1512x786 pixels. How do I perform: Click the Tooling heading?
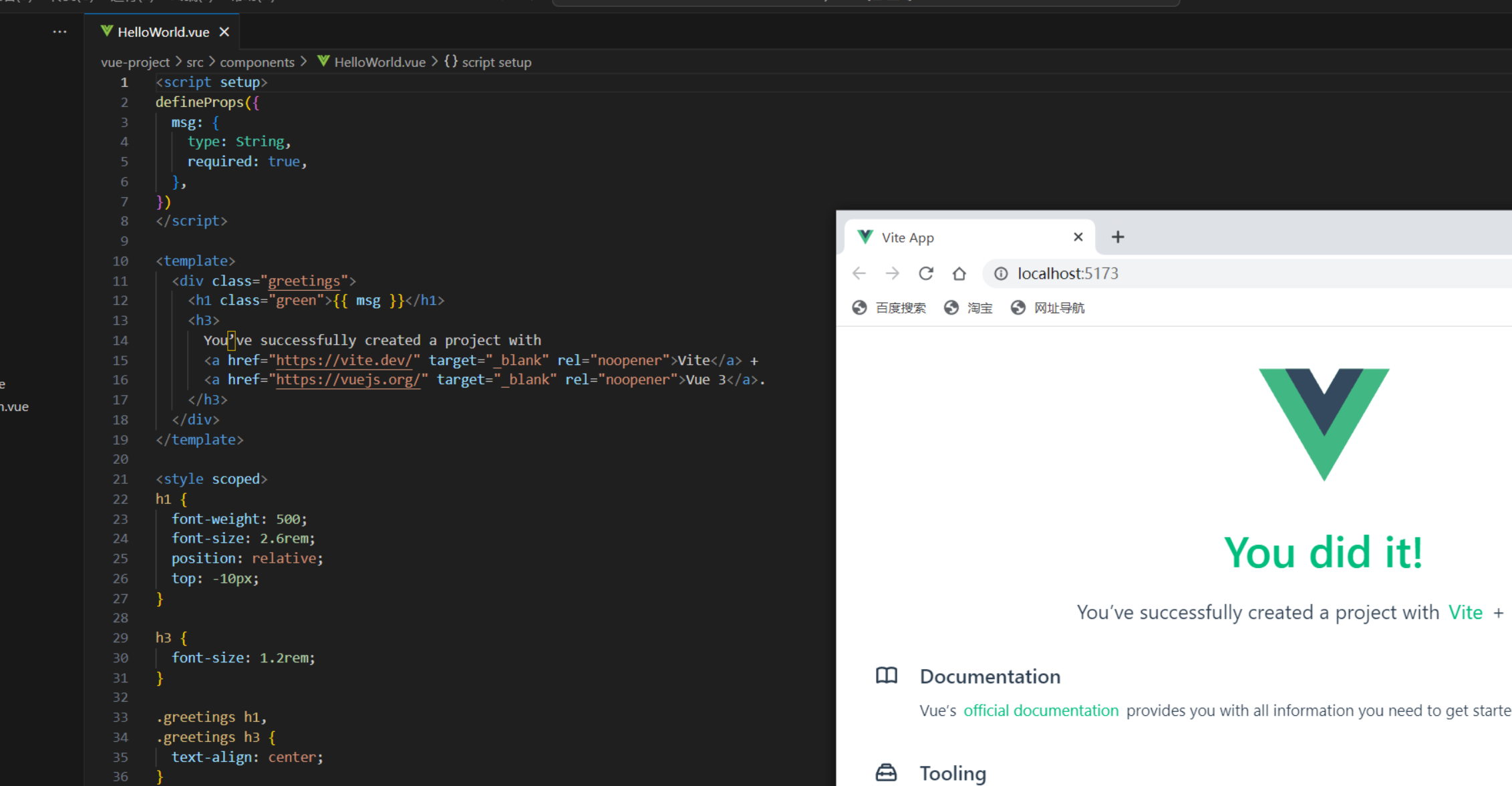pos(953,773)
